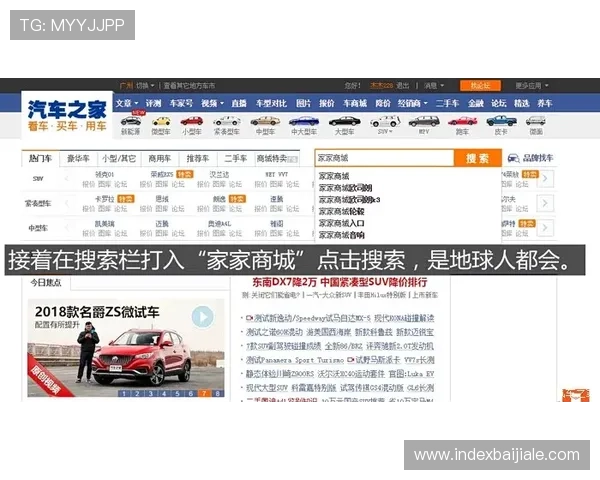Select the 中型车 car icon in the top strip
This screenshot has height=480, width=600.
[x=265, y=122]
